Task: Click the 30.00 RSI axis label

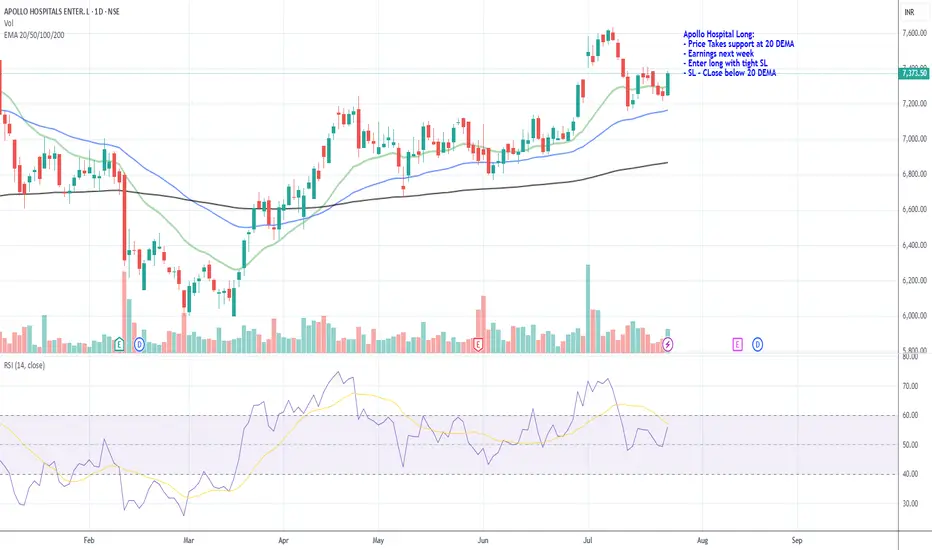Action: tap(910, 504)
